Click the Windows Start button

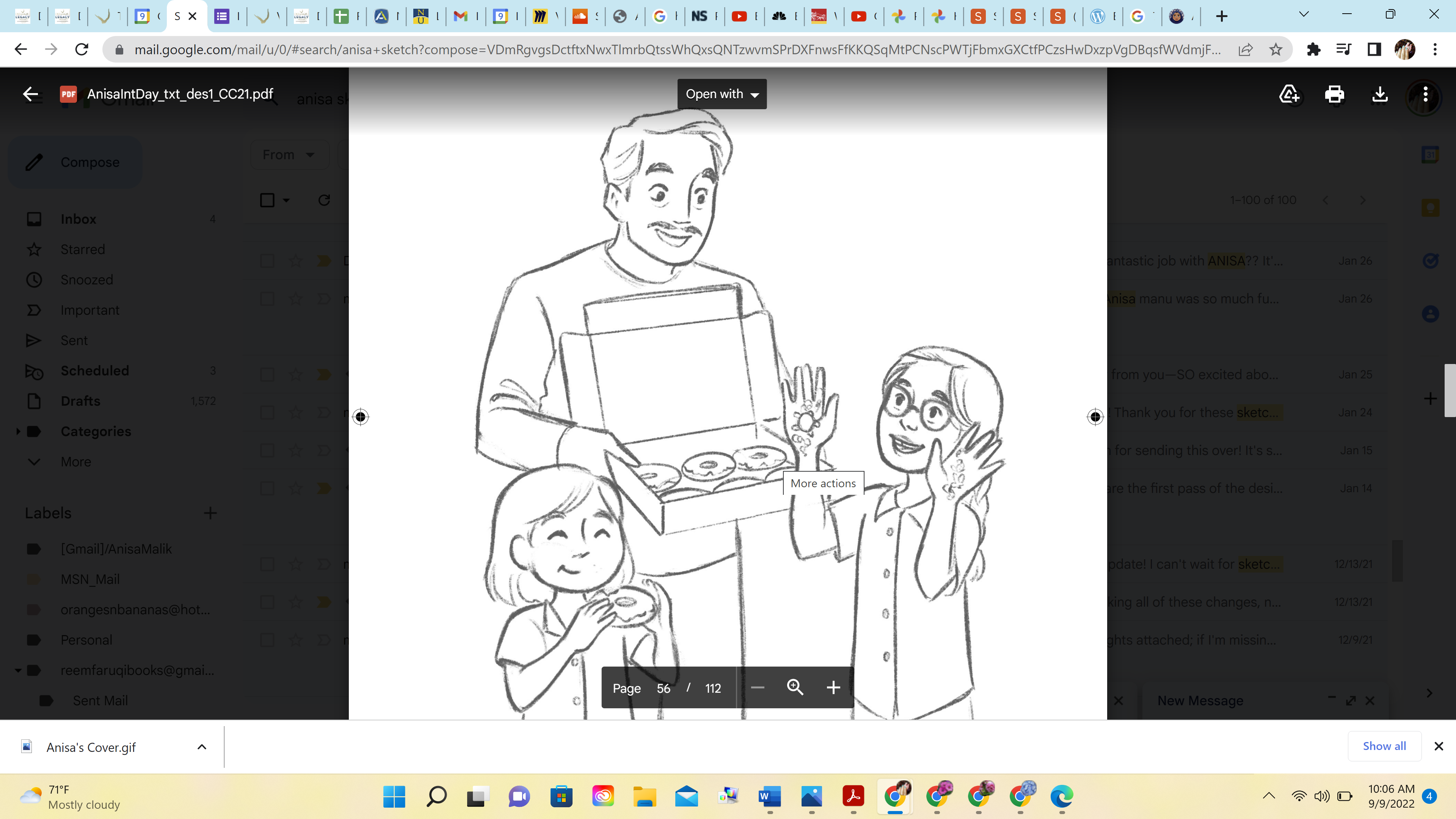[394, 796]
